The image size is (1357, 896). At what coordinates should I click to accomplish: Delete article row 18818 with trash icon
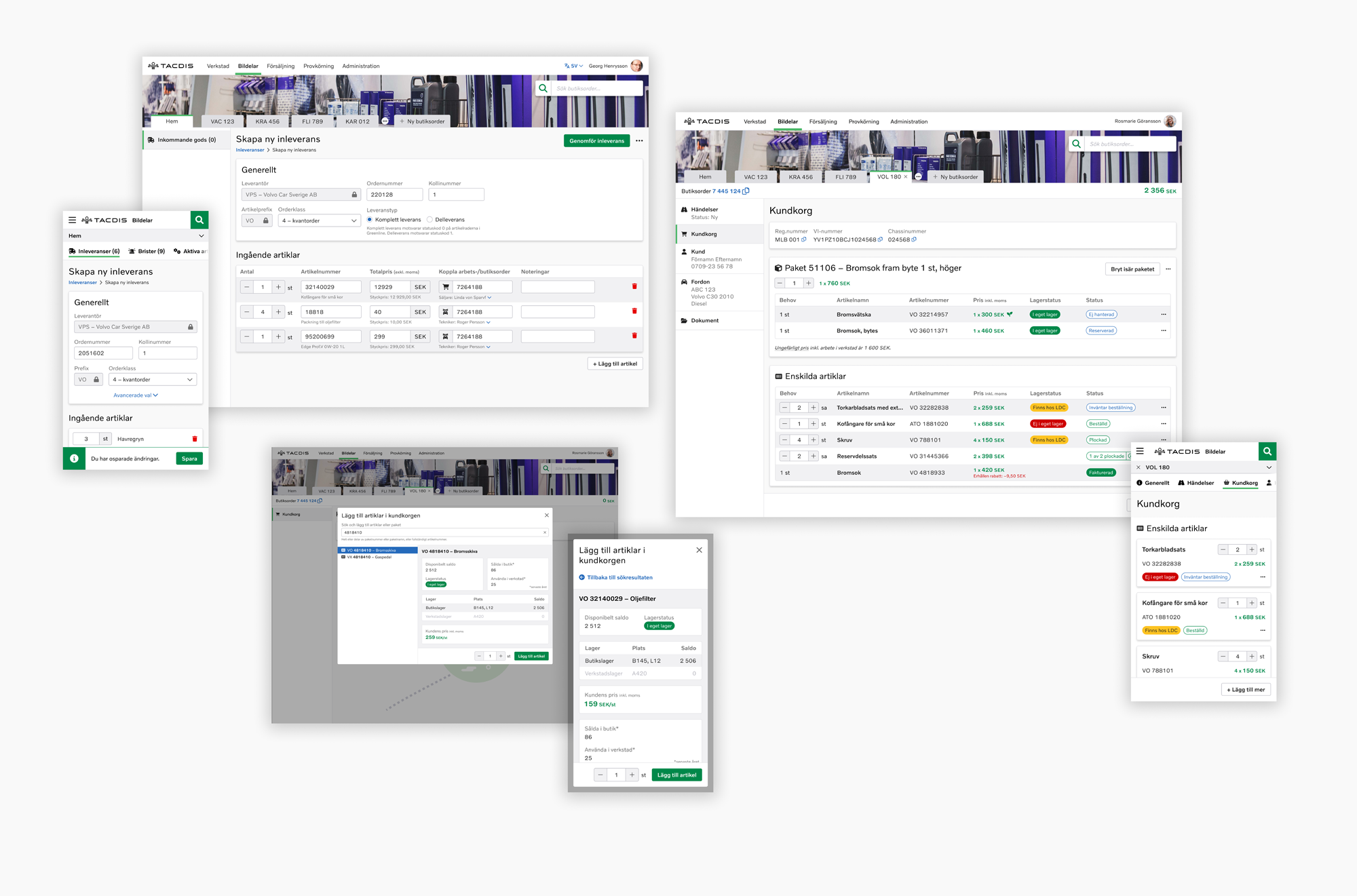[634, 311]
